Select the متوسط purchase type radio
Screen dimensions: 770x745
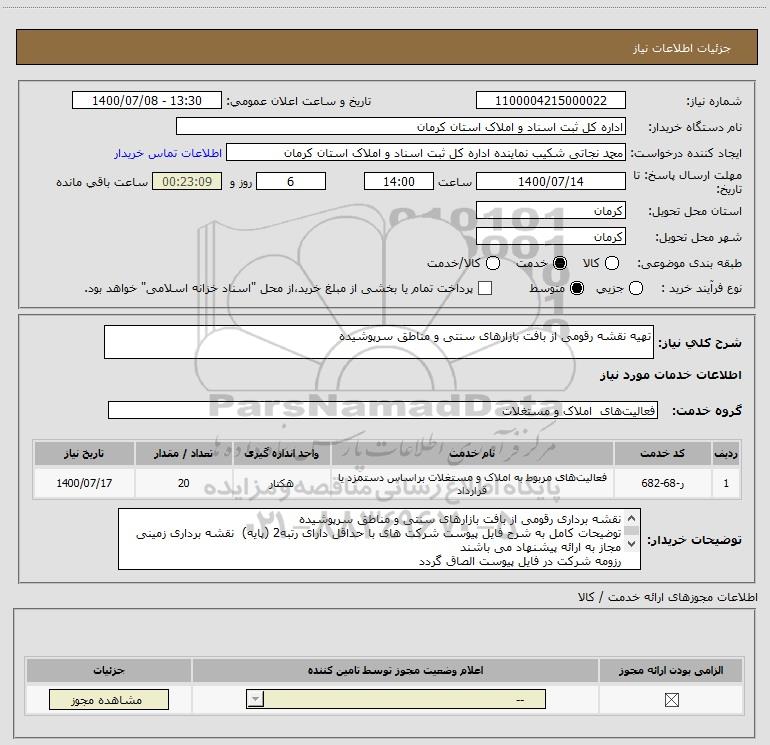pyautogui.click(x=577, y=288)
